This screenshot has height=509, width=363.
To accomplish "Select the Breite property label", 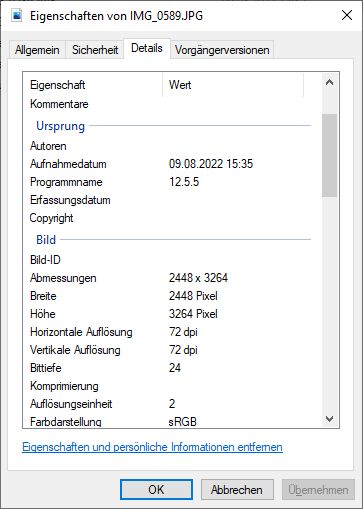I will pos(43,296).
